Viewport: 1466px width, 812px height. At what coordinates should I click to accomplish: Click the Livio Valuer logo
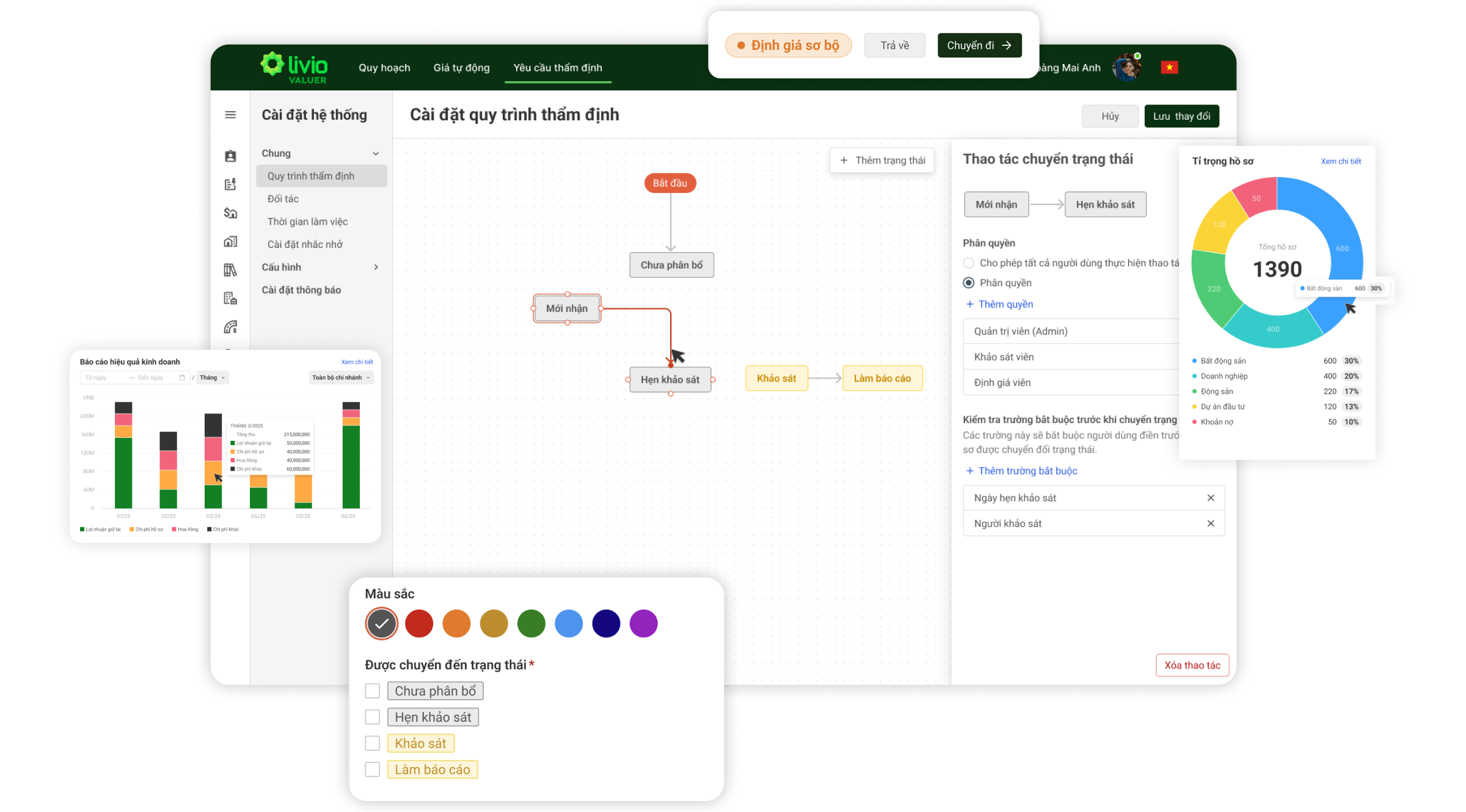294,67
